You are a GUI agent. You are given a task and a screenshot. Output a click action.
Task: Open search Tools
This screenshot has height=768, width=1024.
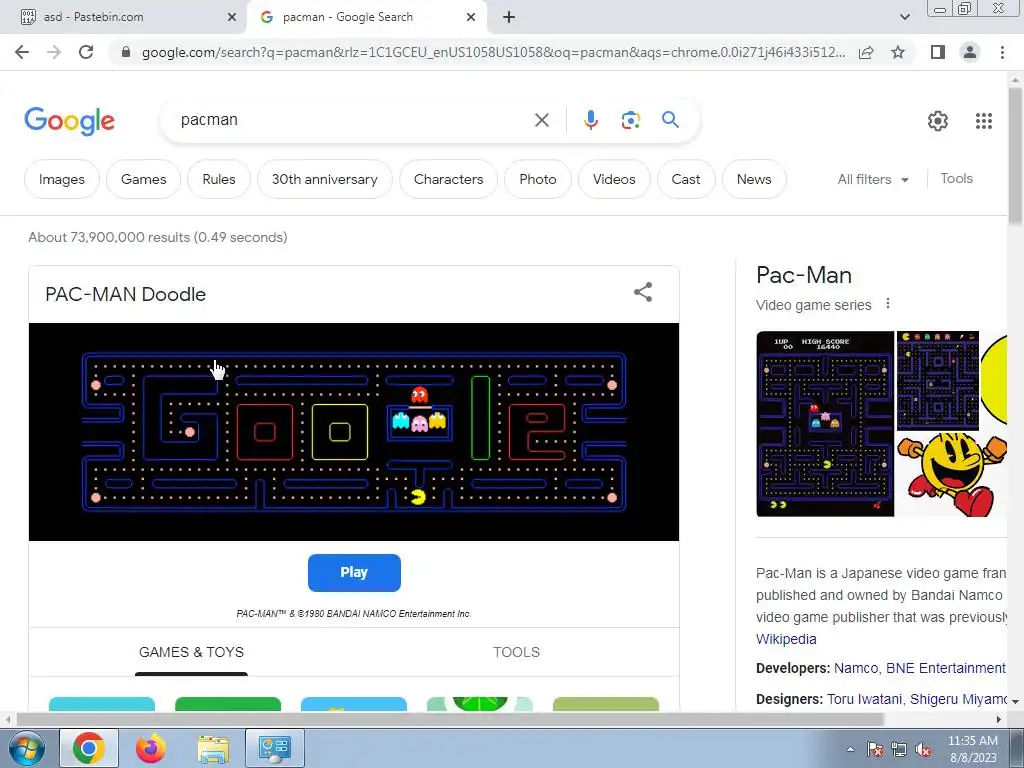point(956,178)
